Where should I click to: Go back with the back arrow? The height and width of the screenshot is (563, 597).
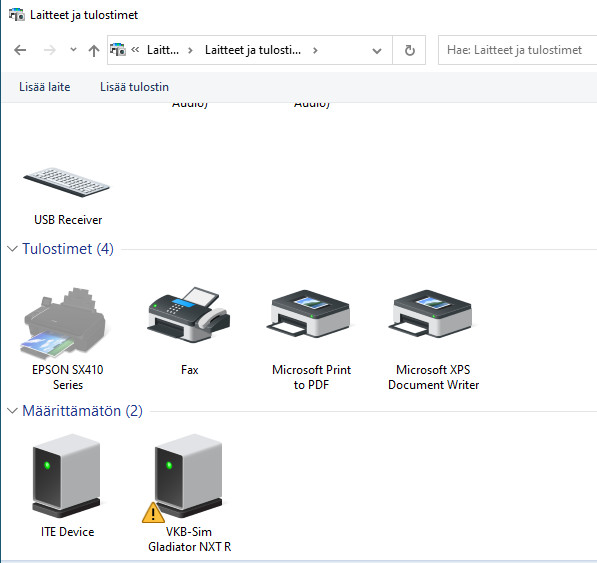[x=20, y=50]
